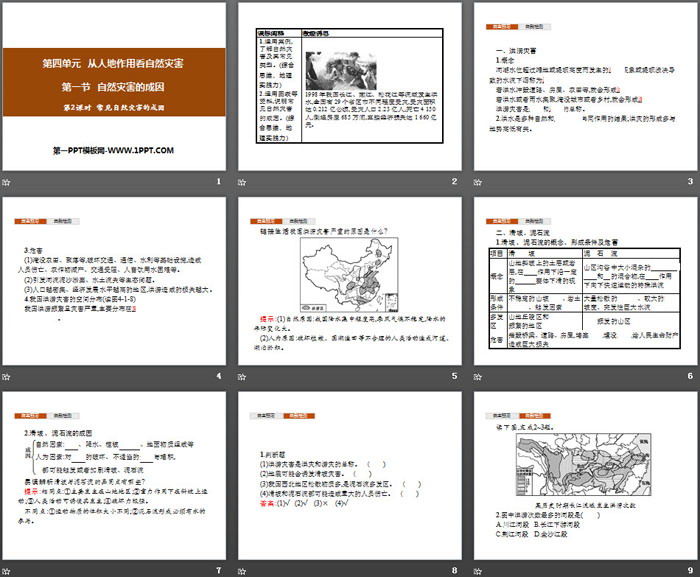700x577 pixels.
Task: Click animation star icon under slide 9
Action: (478, 571)
